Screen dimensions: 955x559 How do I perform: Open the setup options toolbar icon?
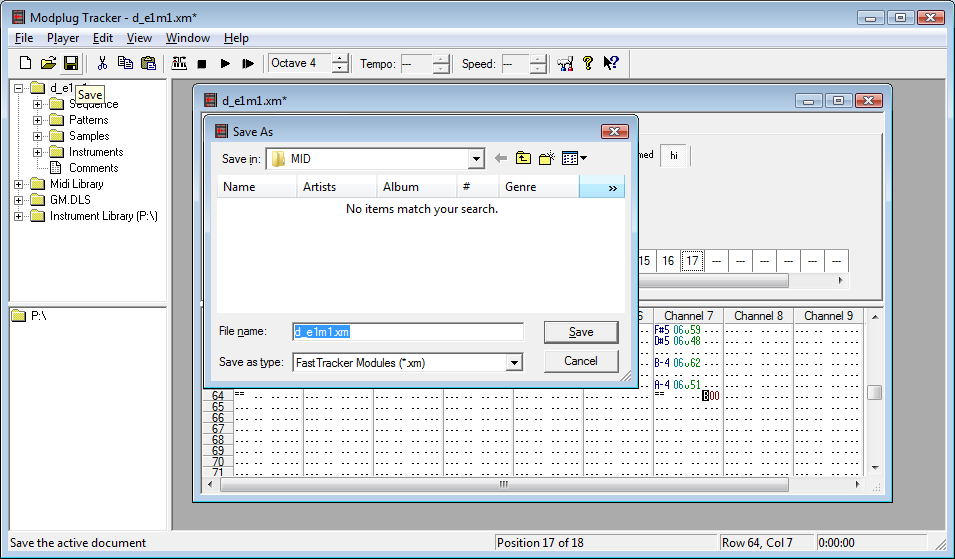[x=565, y=63]
